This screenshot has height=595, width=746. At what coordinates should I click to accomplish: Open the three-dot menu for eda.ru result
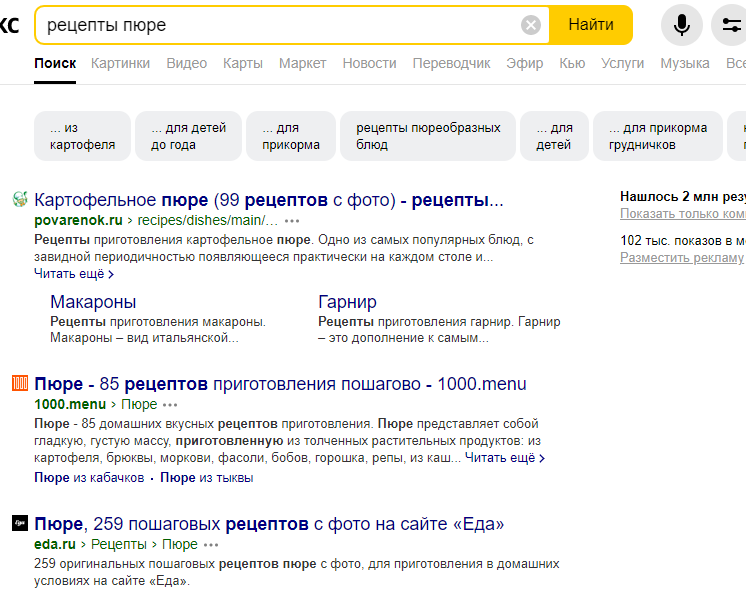pyautogui.click(x=211, y=545)
